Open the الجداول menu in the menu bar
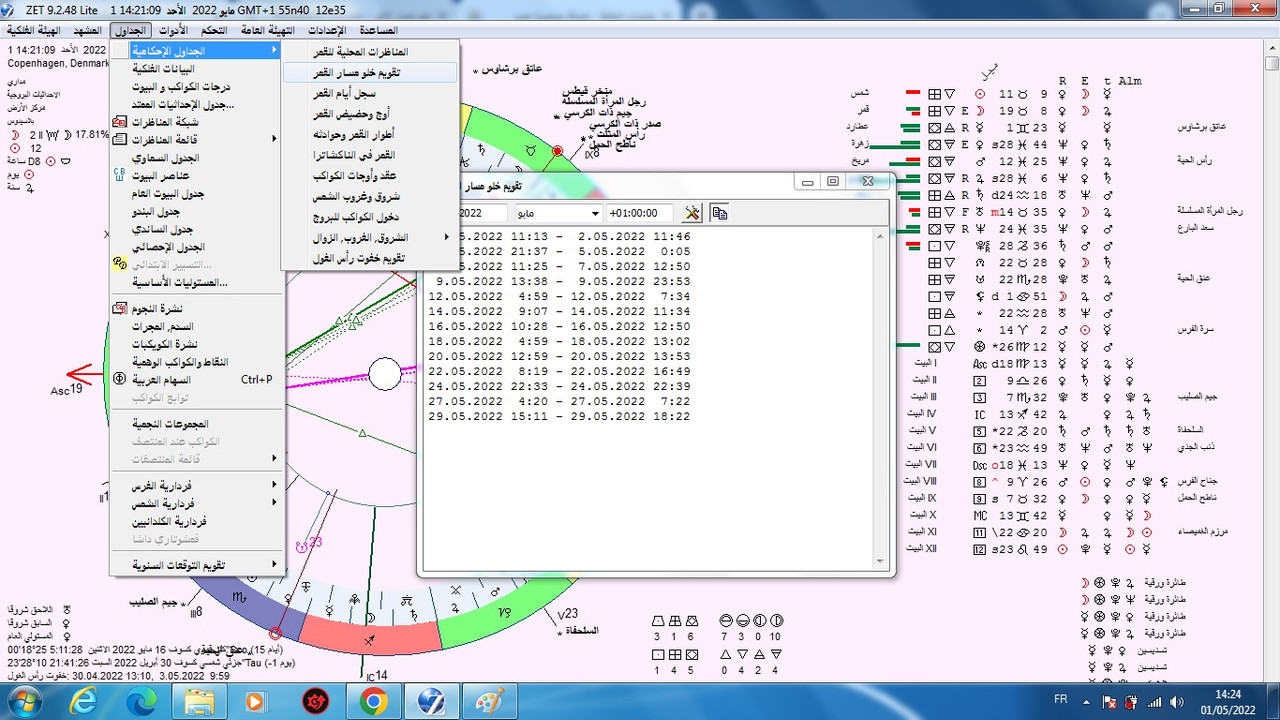 coord(131,31)
